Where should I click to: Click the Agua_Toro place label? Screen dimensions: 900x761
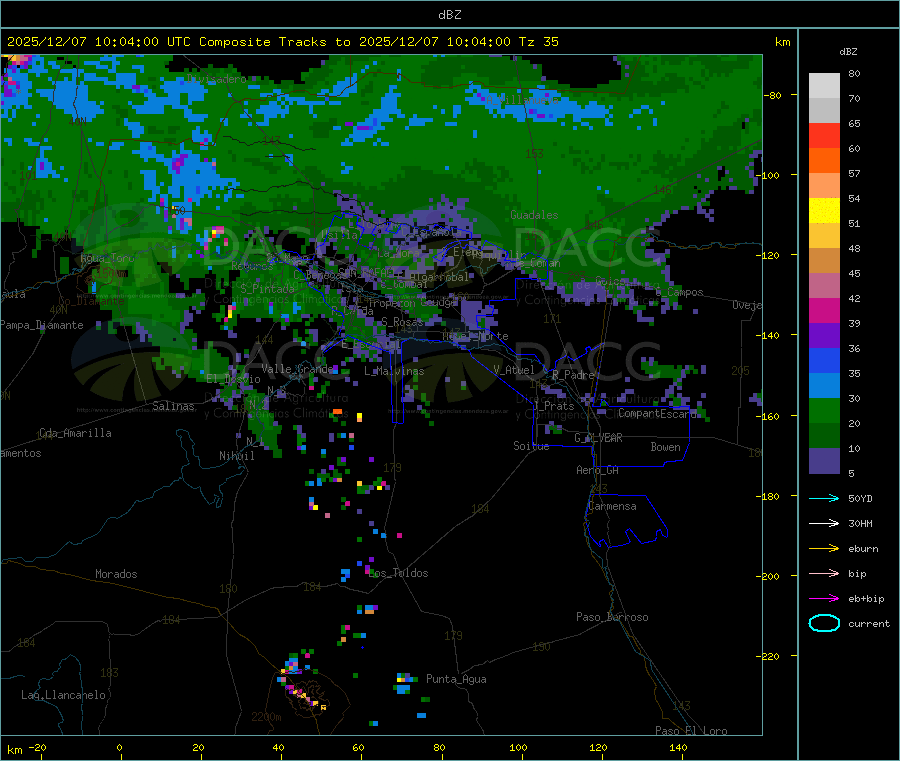point(107,258)
